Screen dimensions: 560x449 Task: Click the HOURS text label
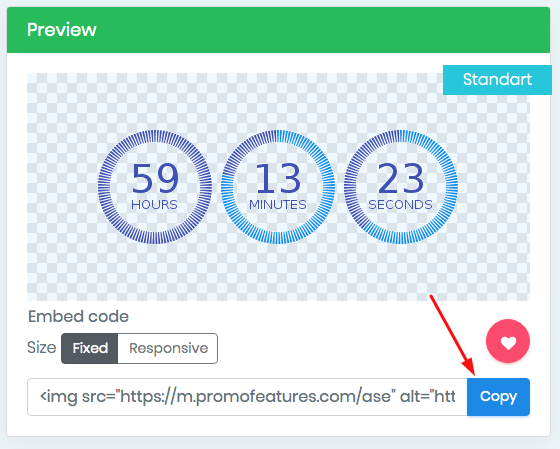(x=154, y=205)
